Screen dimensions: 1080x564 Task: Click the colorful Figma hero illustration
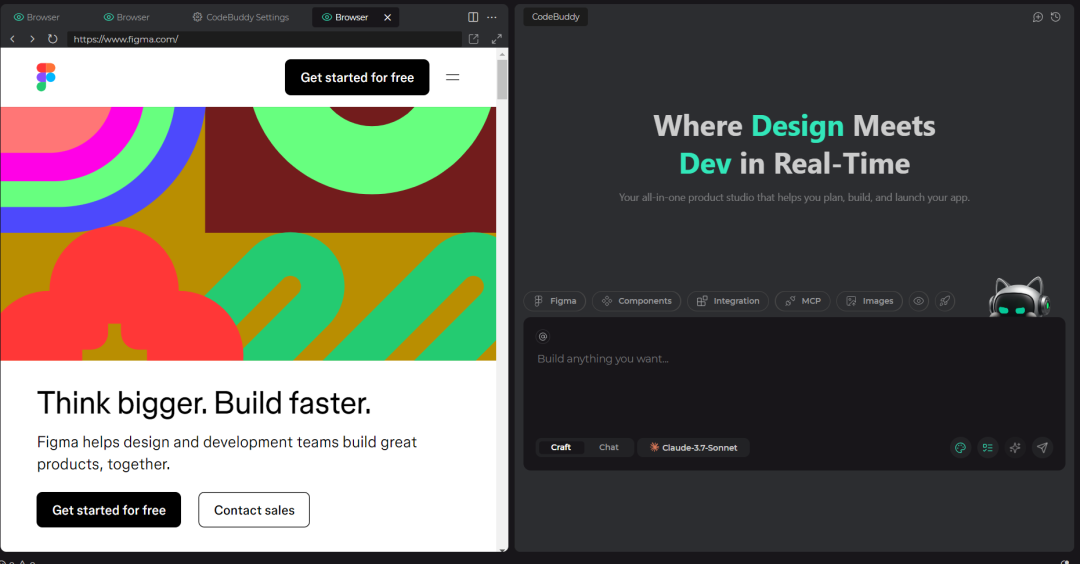(248, 233)
